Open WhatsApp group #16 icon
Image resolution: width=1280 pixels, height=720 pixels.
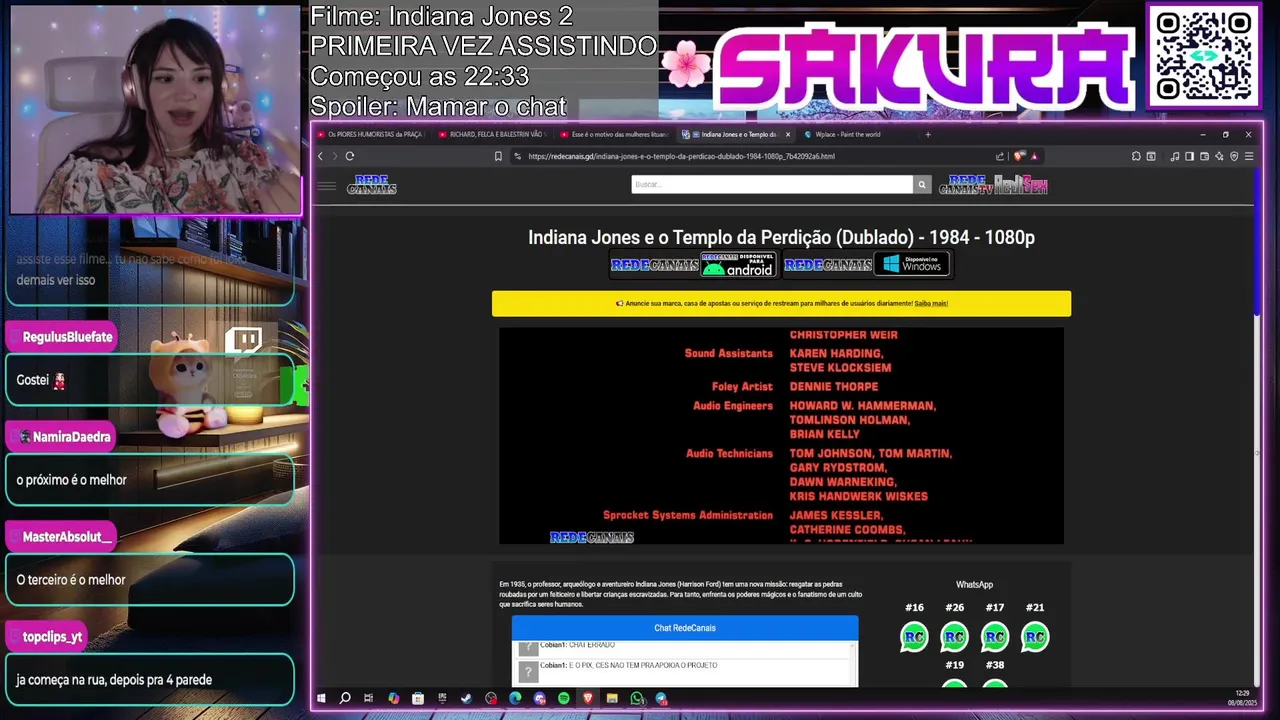coord(914,637)
